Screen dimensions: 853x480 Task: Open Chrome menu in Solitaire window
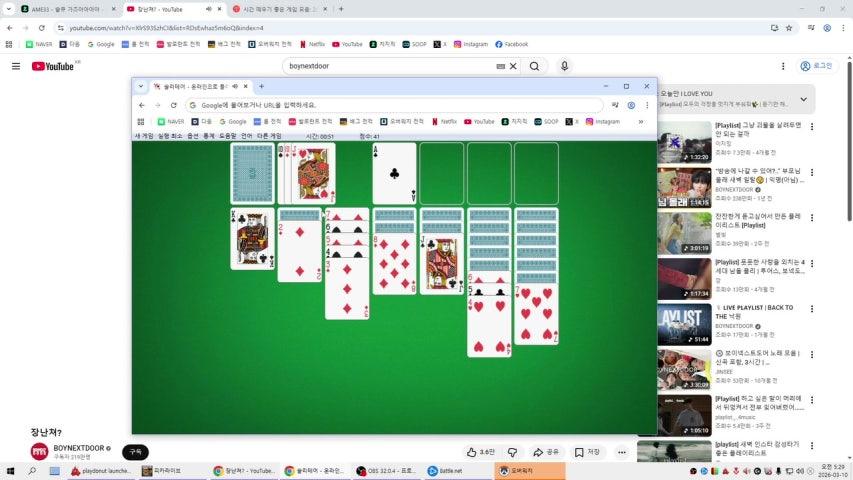click(647, 105)
